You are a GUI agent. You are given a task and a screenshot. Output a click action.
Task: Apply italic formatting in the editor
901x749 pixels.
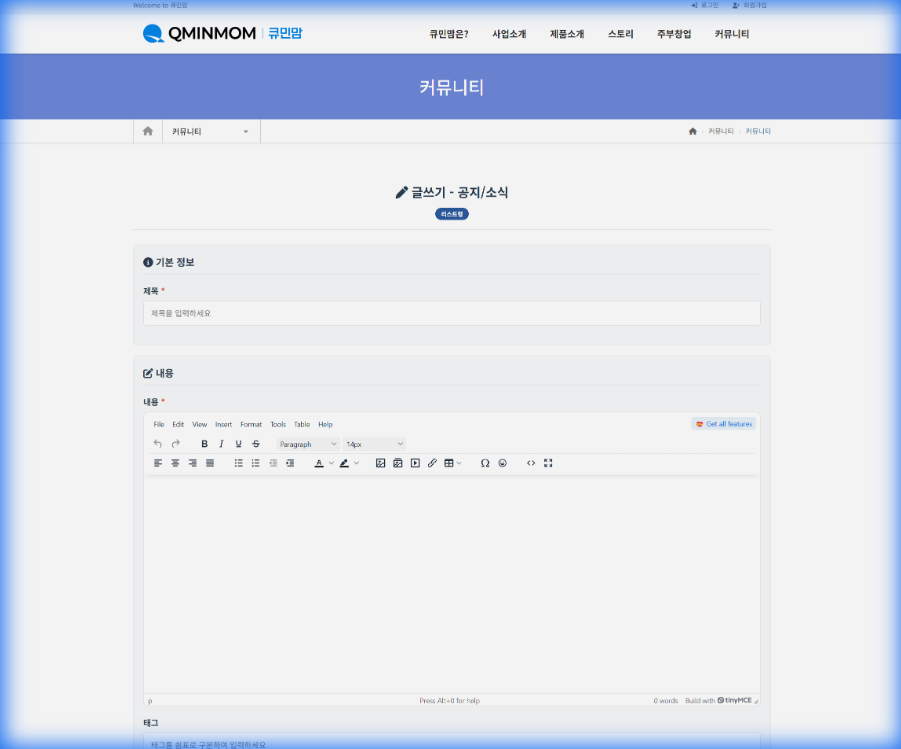point(221,444)
